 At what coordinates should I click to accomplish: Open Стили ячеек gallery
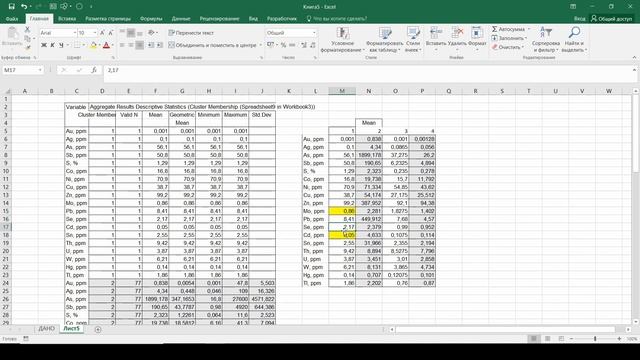pyautogui.click(x=412, y=40)
